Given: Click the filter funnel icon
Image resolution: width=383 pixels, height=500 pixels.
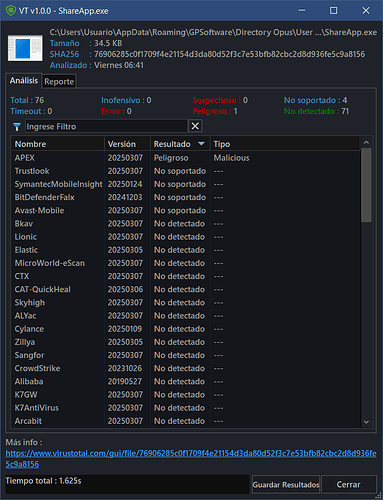Looking at the screenshot, I should tap(17, 127).
